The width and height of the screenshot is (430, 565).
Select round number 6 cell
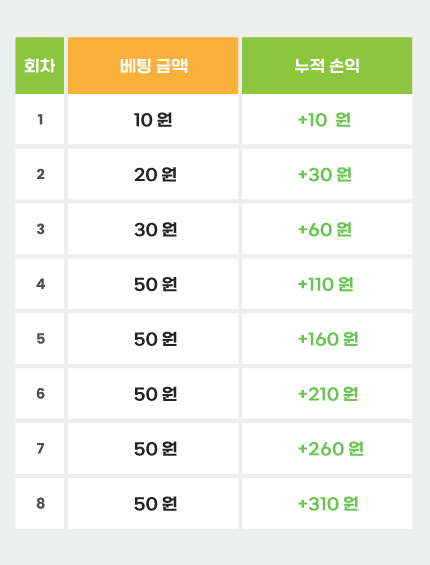(x=40, y=393)
